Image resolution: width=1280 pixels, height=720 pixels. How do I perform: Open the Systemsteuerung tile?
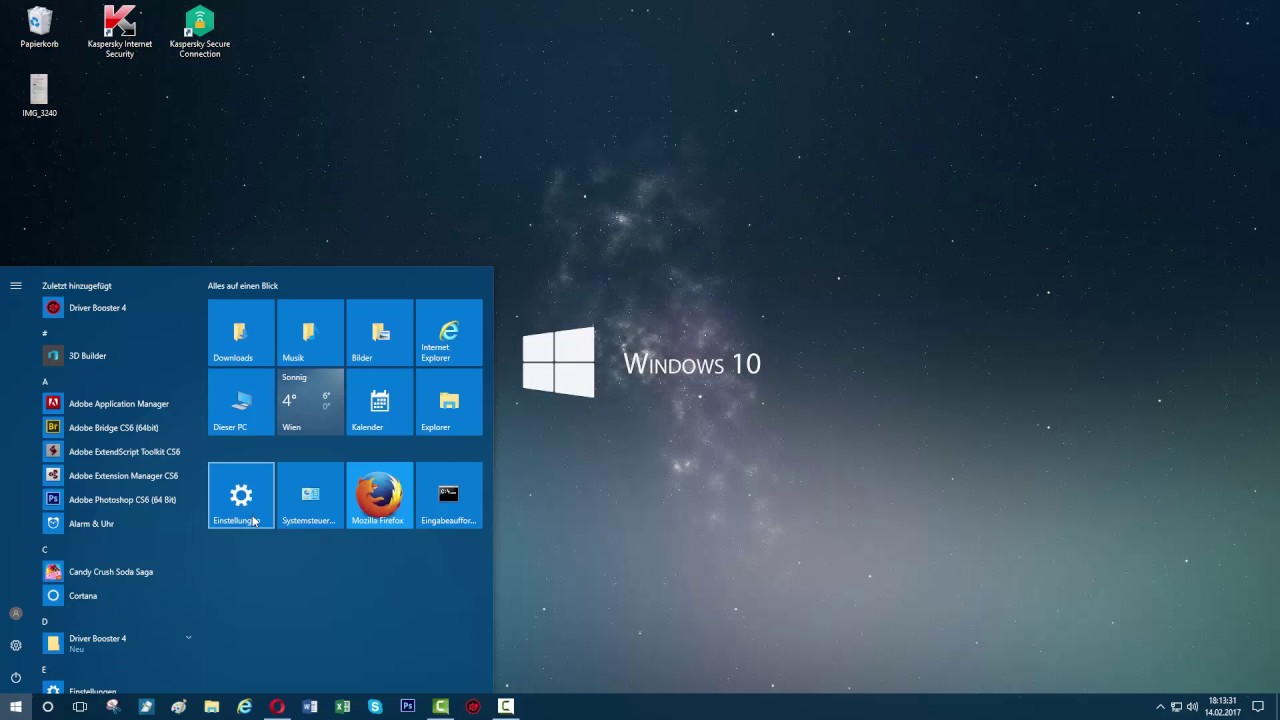point(310,496)
